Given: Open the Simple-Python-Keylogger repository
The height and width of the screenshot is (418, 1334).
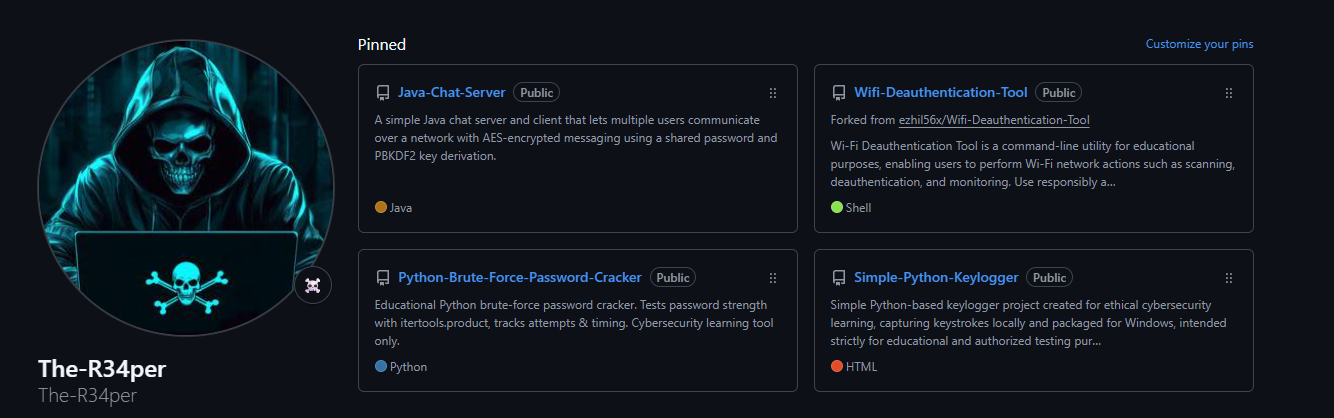Looking at the screenshot, I should 936,278.
